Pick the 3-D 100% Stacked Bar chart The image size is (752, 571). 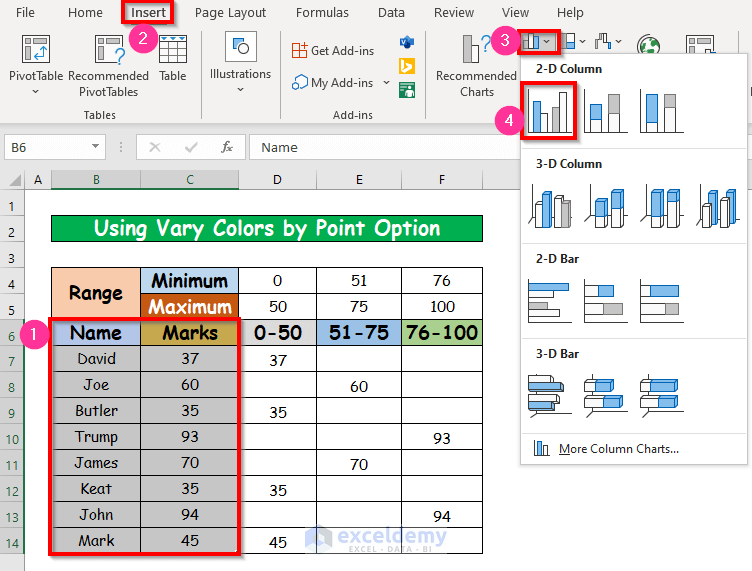[x=661, y=396]
